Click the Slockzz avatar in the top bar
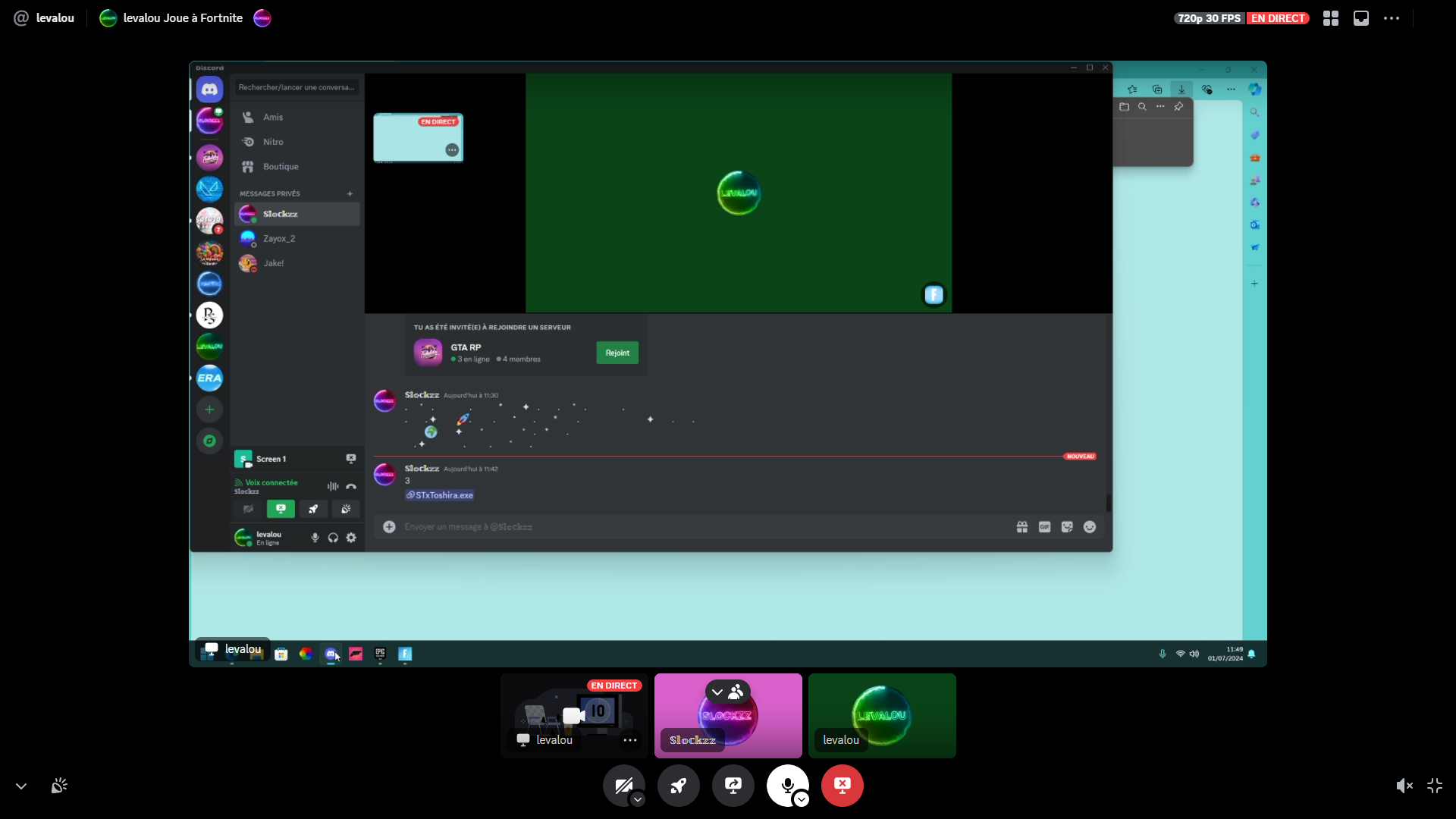Screen dimensions: 1456x819 coord(262,18)
